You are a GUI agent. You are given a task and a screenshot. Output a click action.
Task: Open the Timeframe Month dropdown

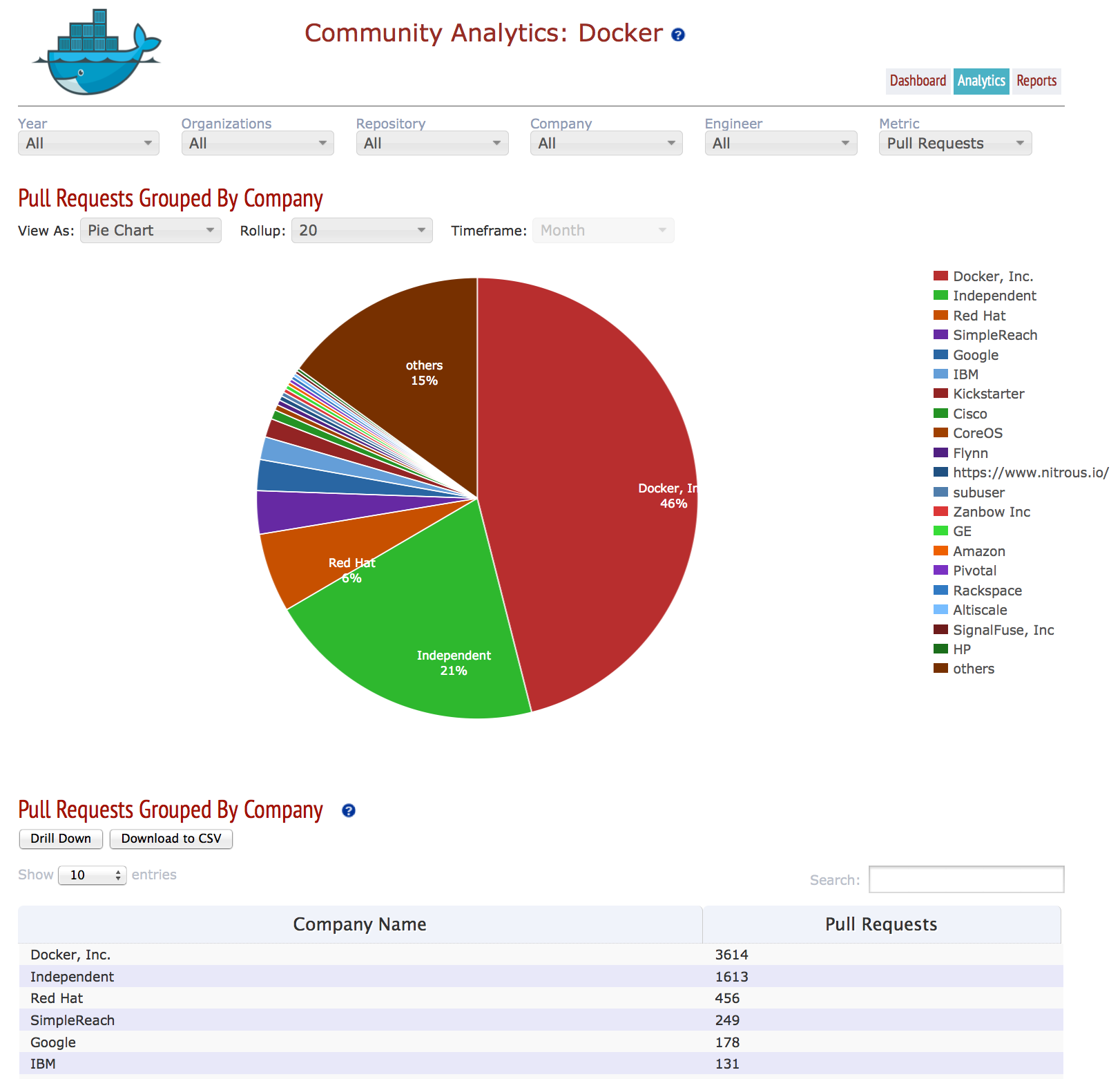click(x=604, y=230)
